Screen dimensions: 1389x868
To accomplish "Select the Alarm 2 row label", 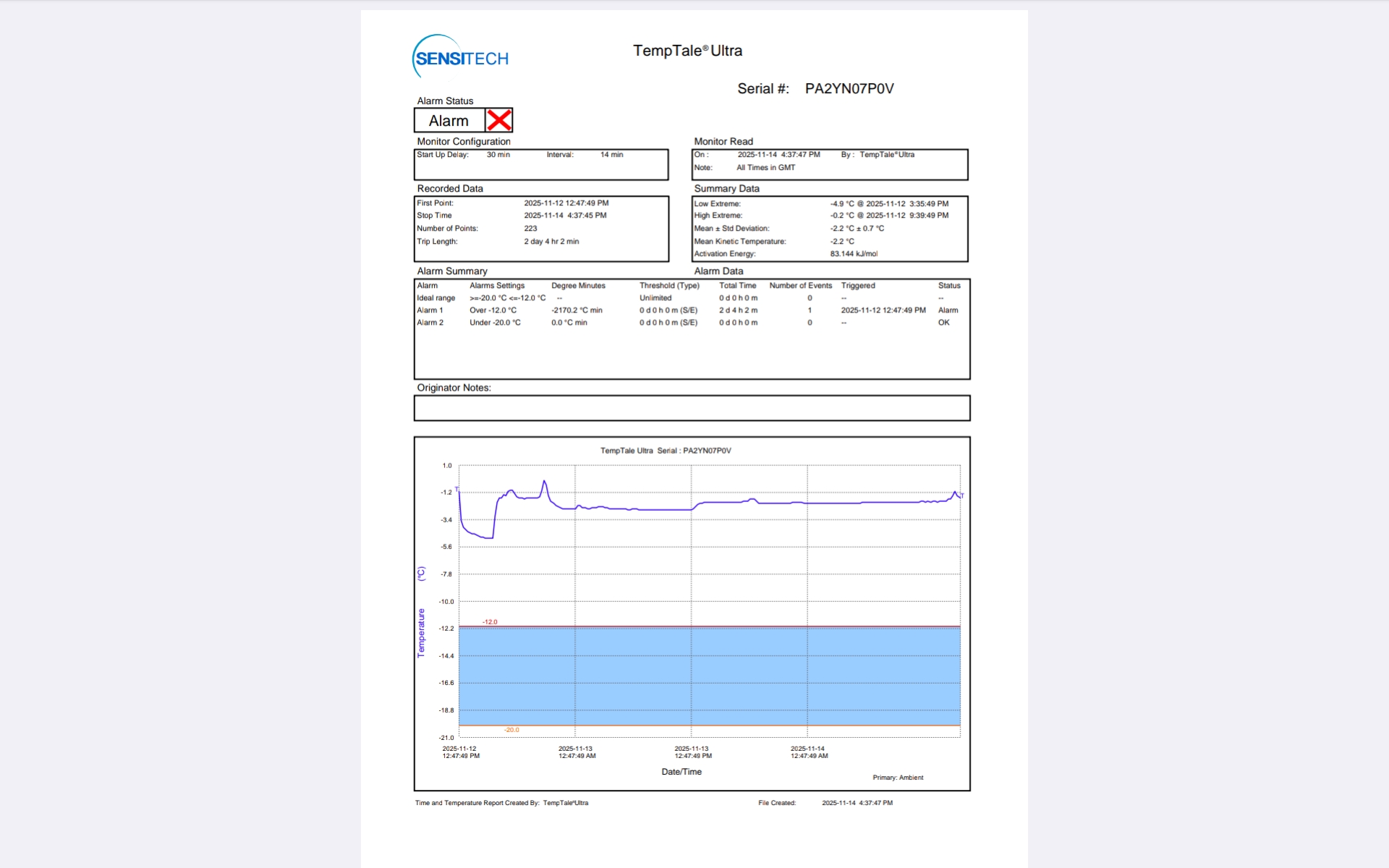I will (430, 323).
